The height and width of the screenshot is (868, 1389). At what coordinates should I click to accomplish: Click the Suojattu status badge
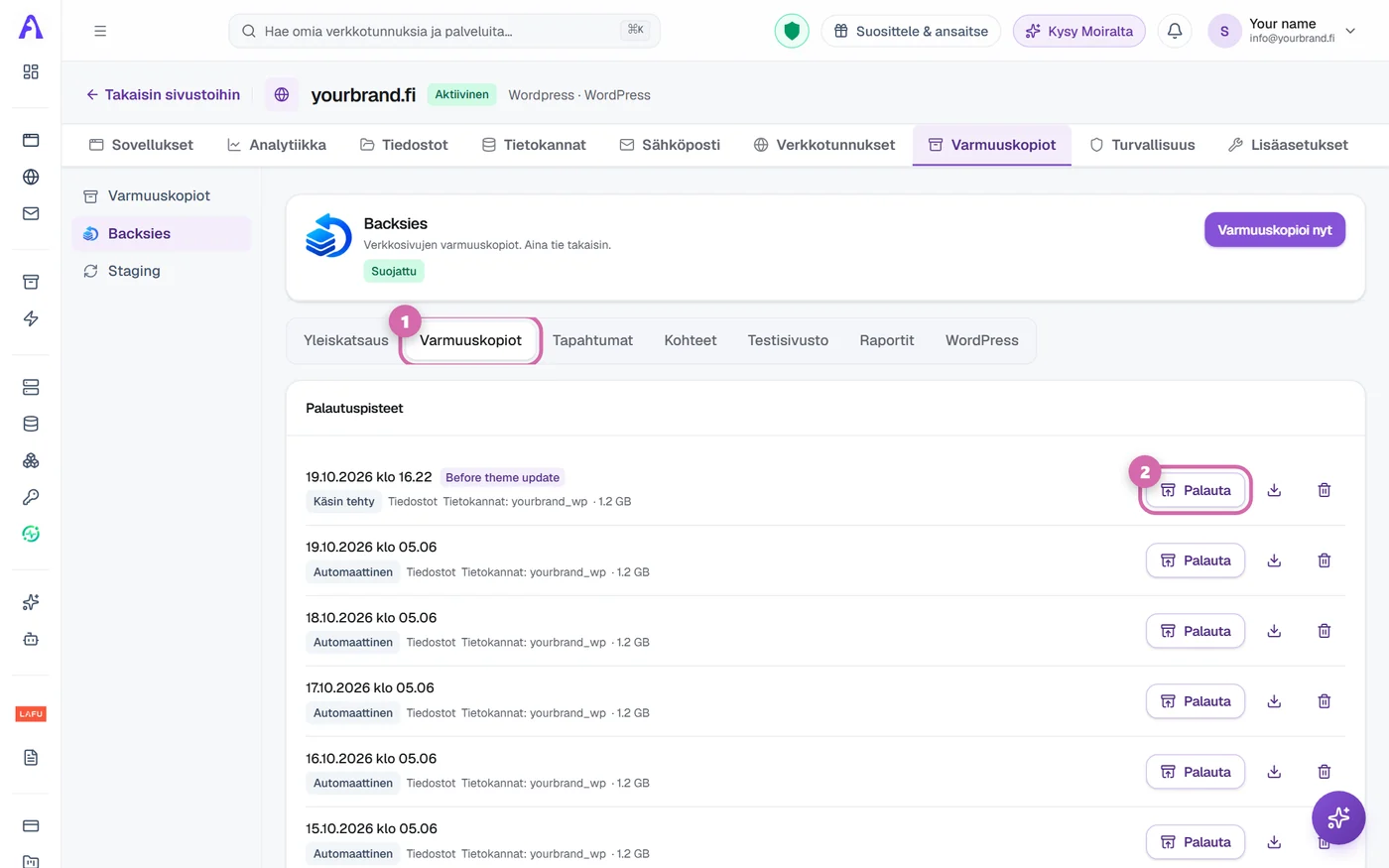(394, 271)
